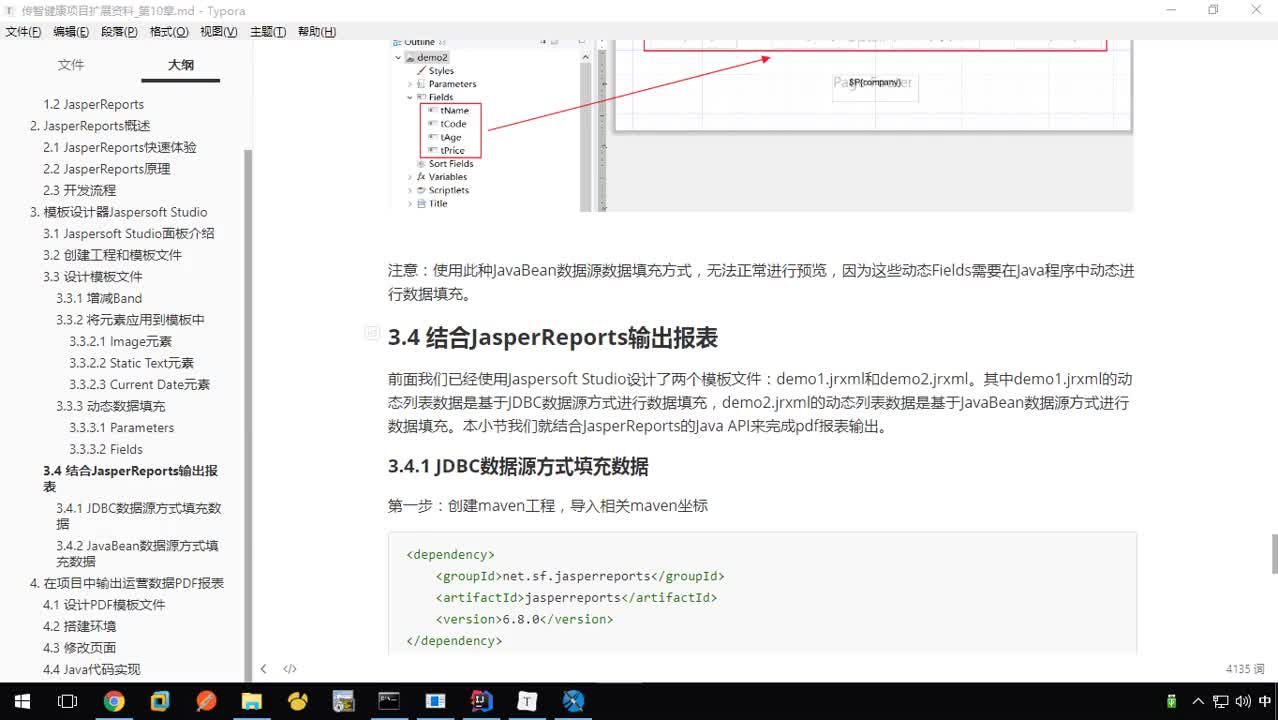Screen dimensions: 1278x720
Task: Switch sidebar to the 文件 tab
Action: [71, 65]
